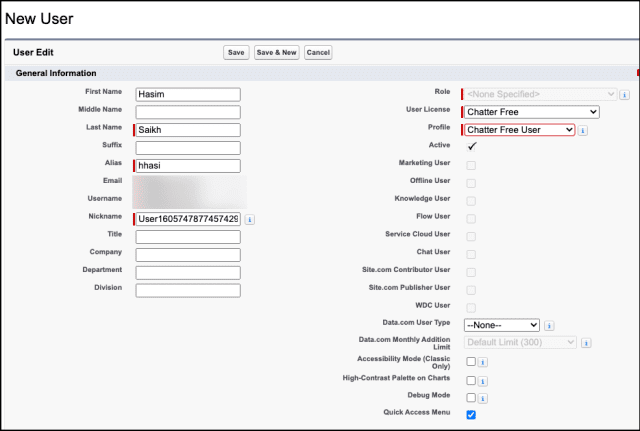Click the info icon for Data.com User Type

[x=550, y=325]
